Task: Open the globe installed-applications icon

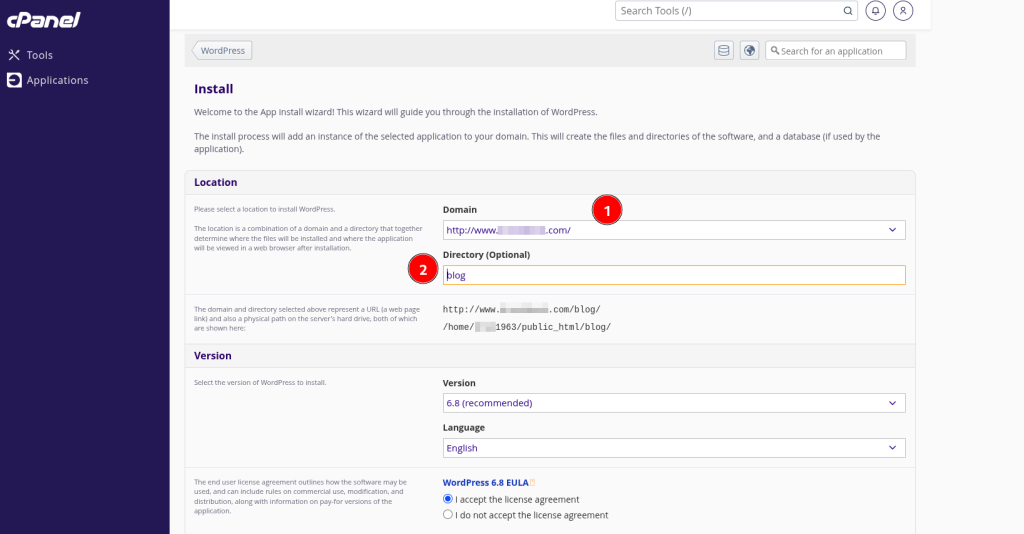Action: pos(749,50)
